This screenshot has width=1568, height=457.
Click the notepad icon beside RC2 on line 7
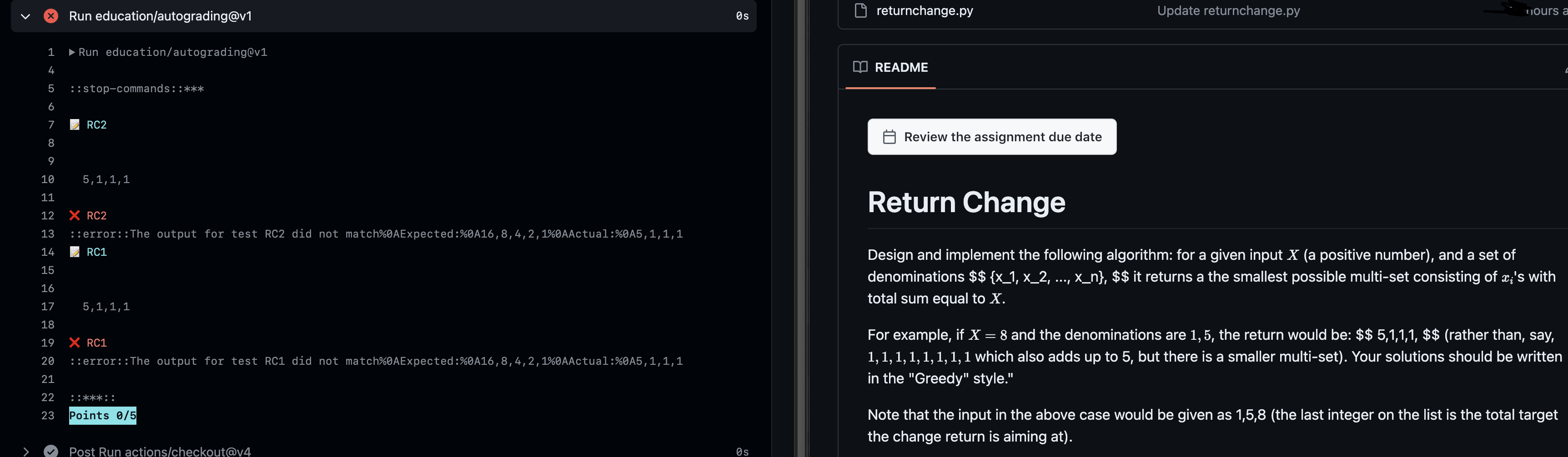pos(75,124)
